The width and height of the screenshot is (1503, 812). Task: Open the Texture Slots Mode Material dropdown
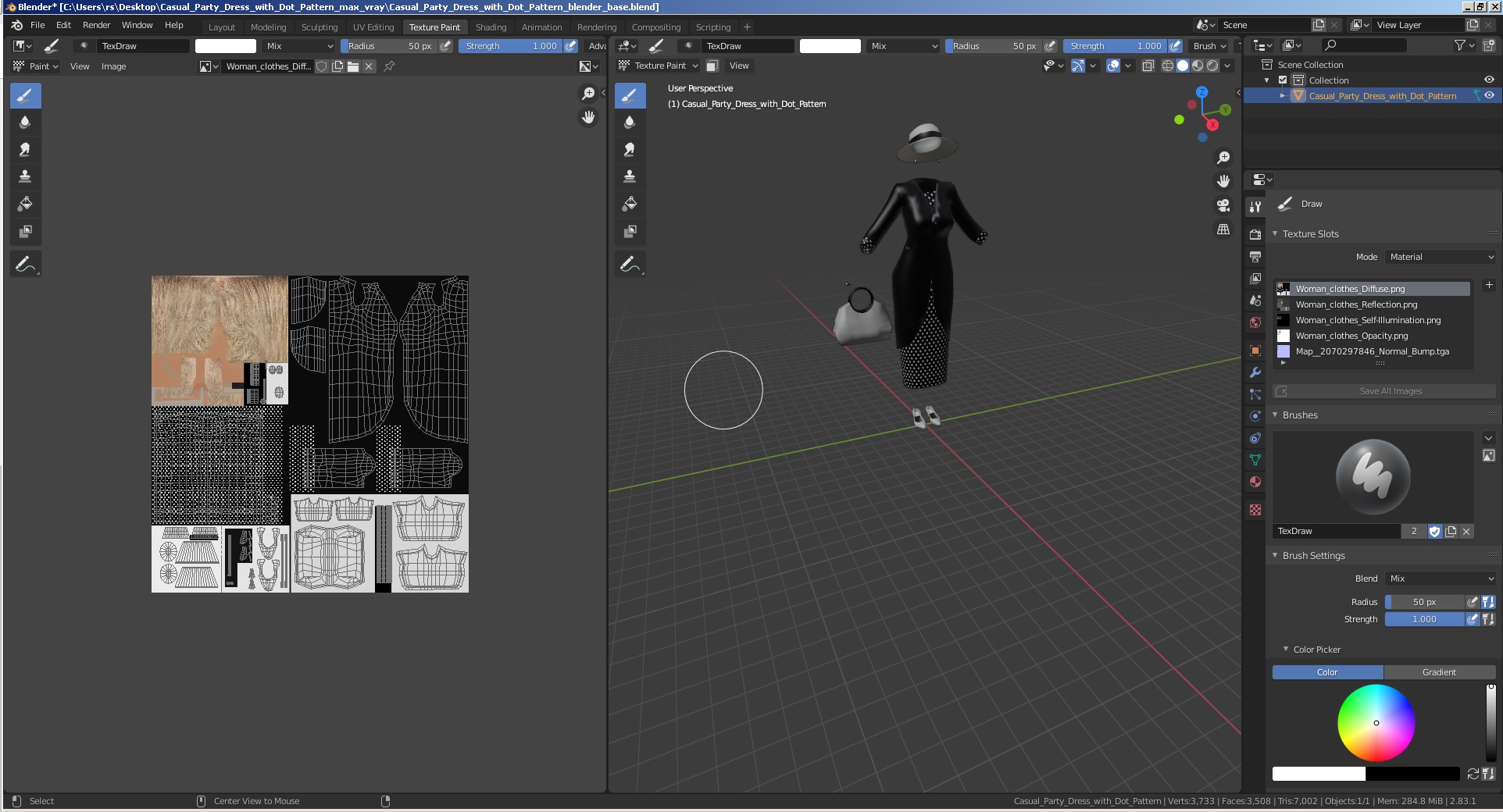[x=1441, y=257]
